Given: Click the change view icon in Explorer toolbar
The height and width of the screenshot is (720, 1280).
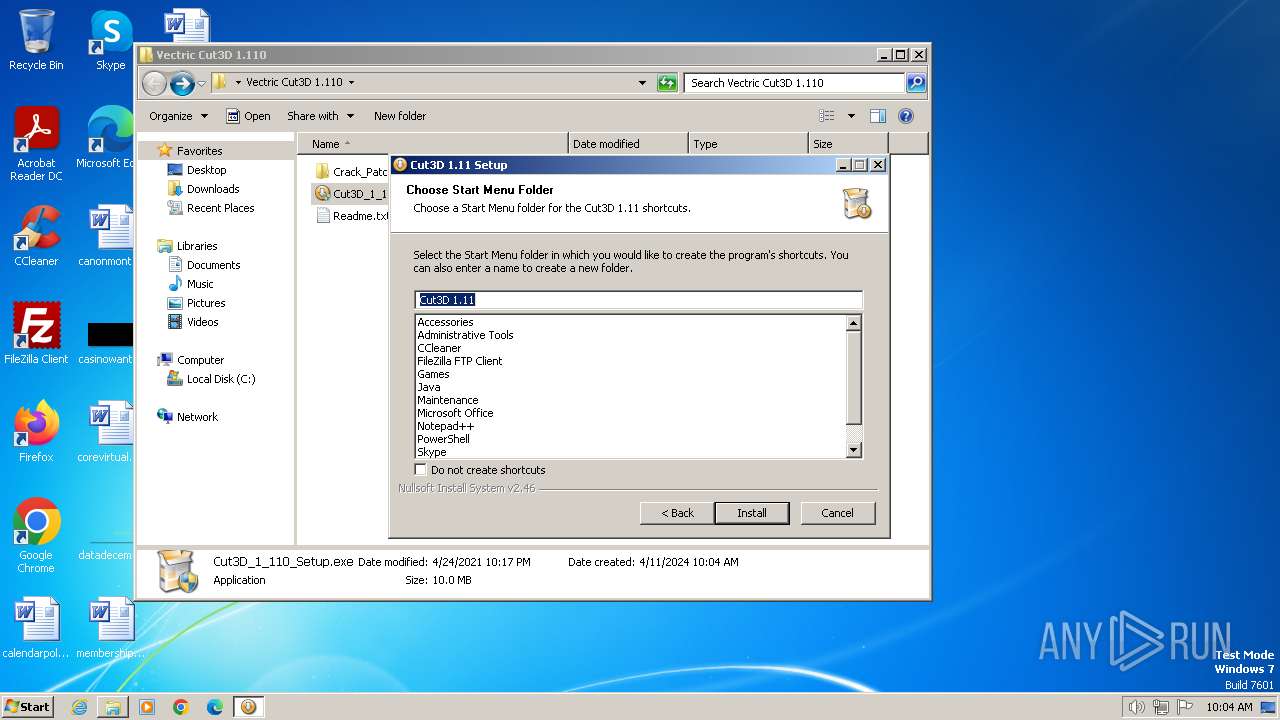Looking at the screenshot, I should click(827, 116).
